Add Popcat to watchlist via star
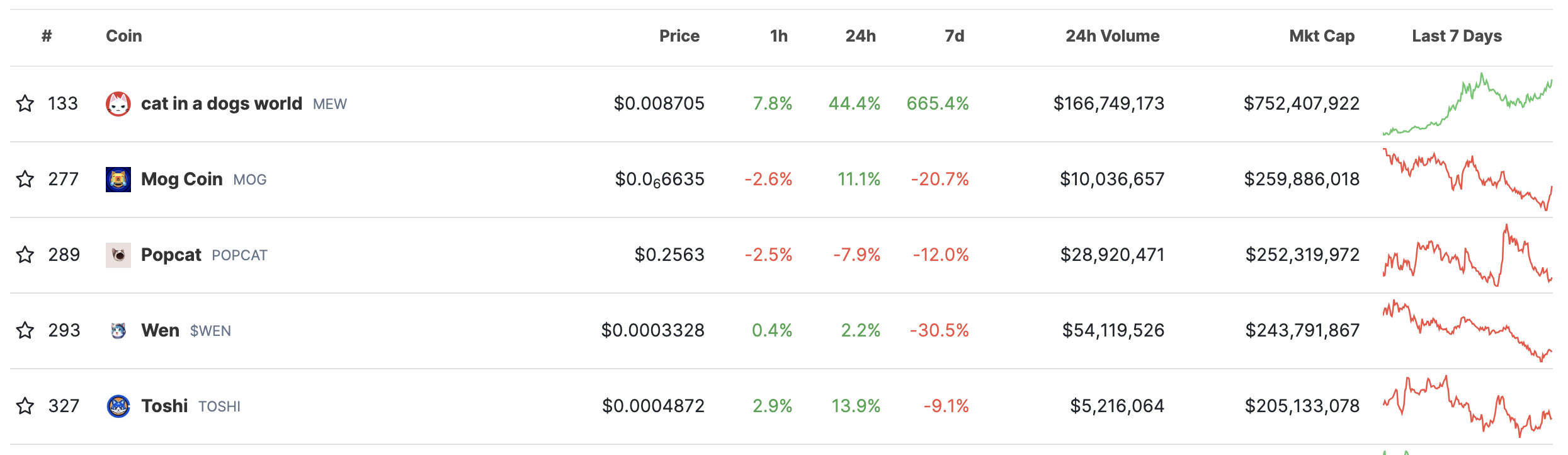 (25, 255)
